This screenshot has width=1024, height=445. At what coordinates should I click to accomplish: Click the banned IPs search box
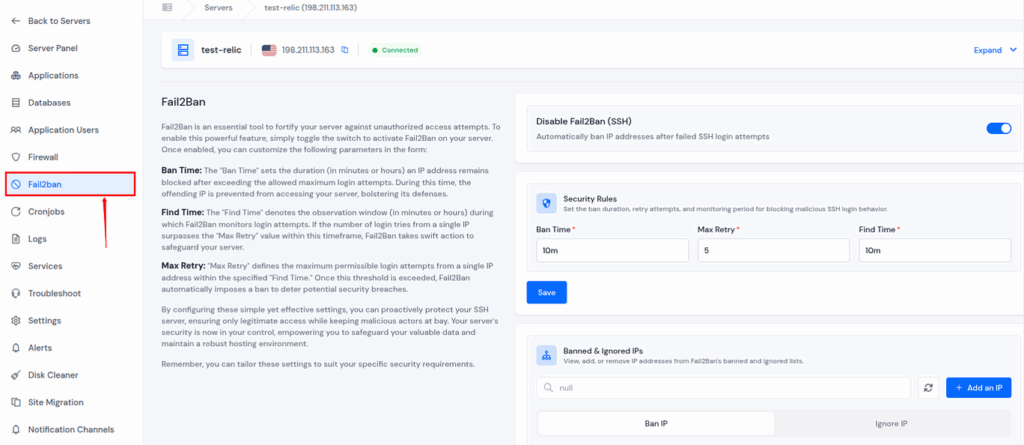[x=723, y=387]
